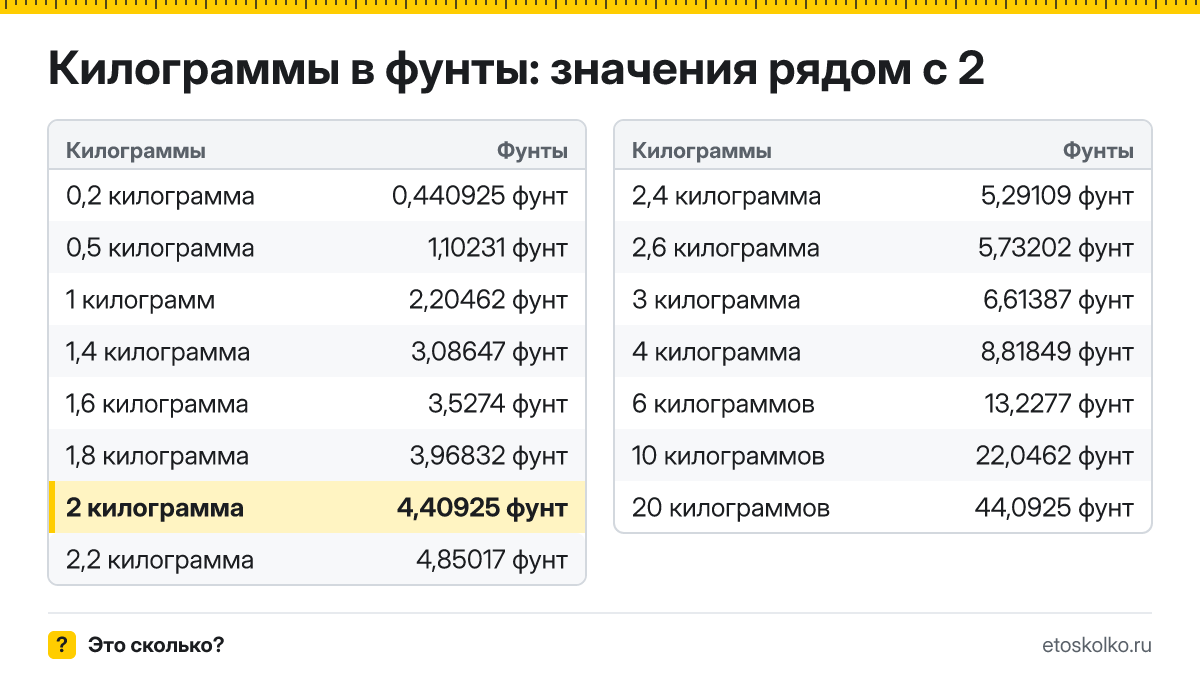Screen dimensions: 1200x677
Task: Select the '2,2 килограмма' cell
Action: coord(160,560)
